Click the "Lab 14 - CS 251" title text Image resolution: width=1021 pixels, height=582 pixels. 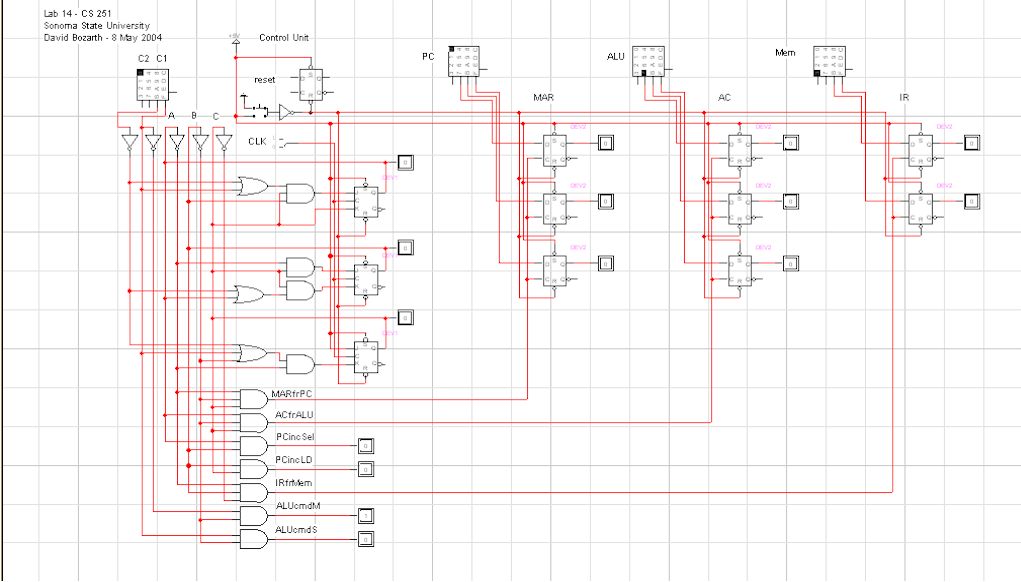pyautogui.click(x=77, y=14)
